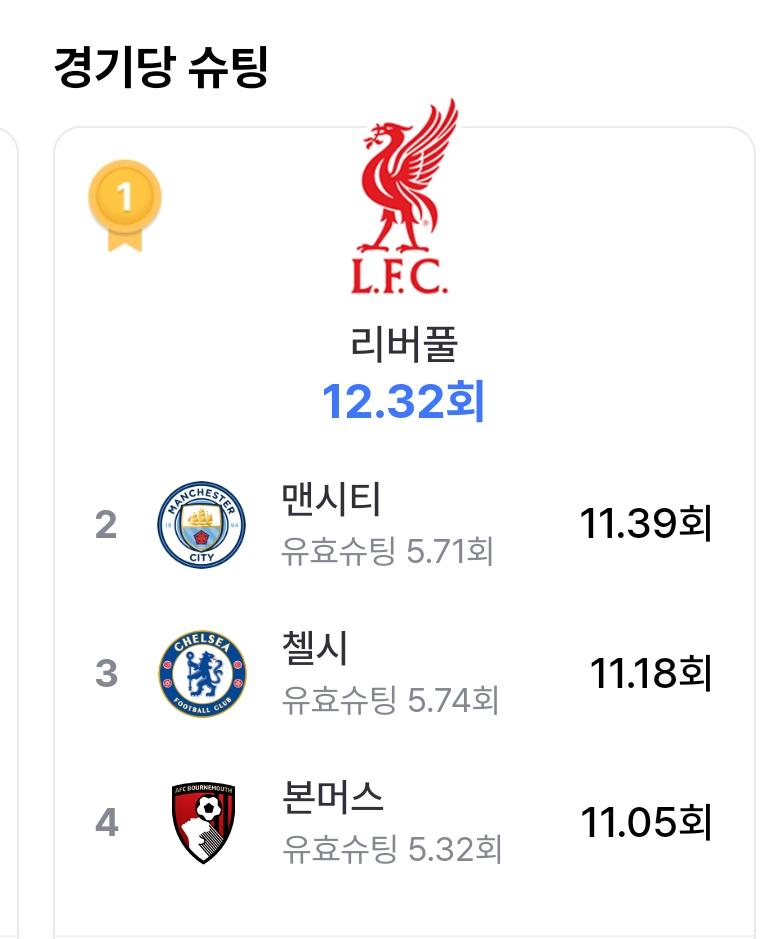Viewport: 766px width, 939px height.
Task: Tap 유효슈팅 5.74회 under 첼시
Action: (x=390, y=700)
